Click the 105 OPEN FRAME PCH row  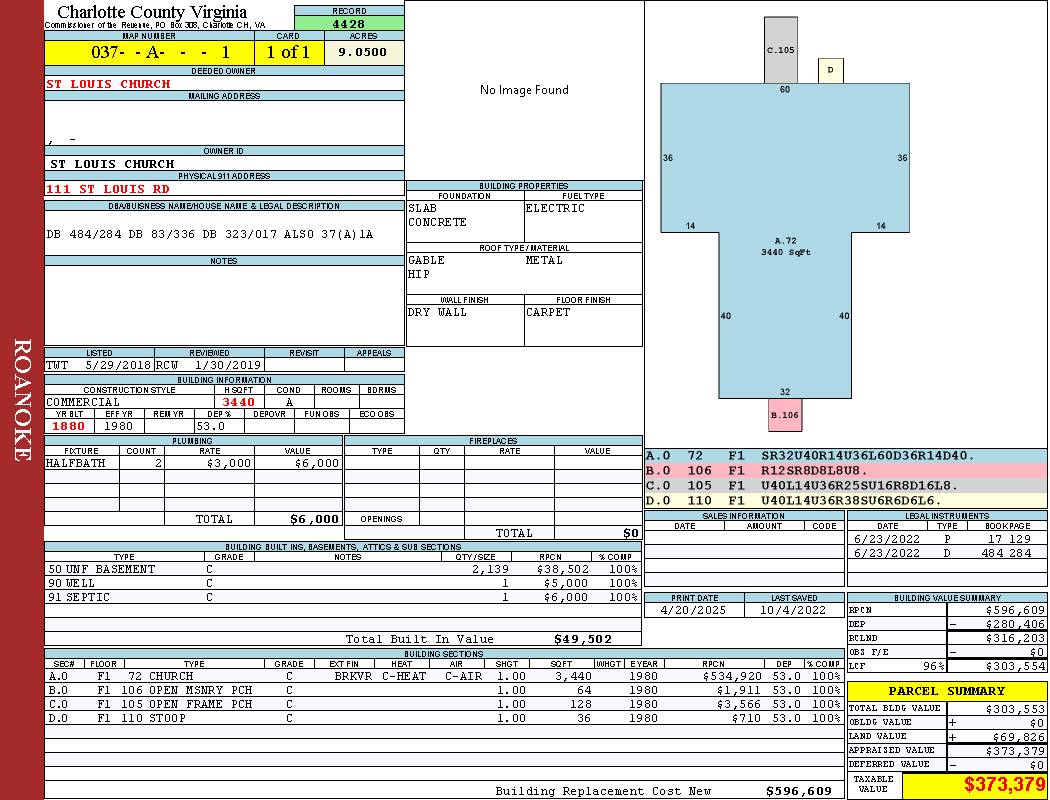[444, 704]
